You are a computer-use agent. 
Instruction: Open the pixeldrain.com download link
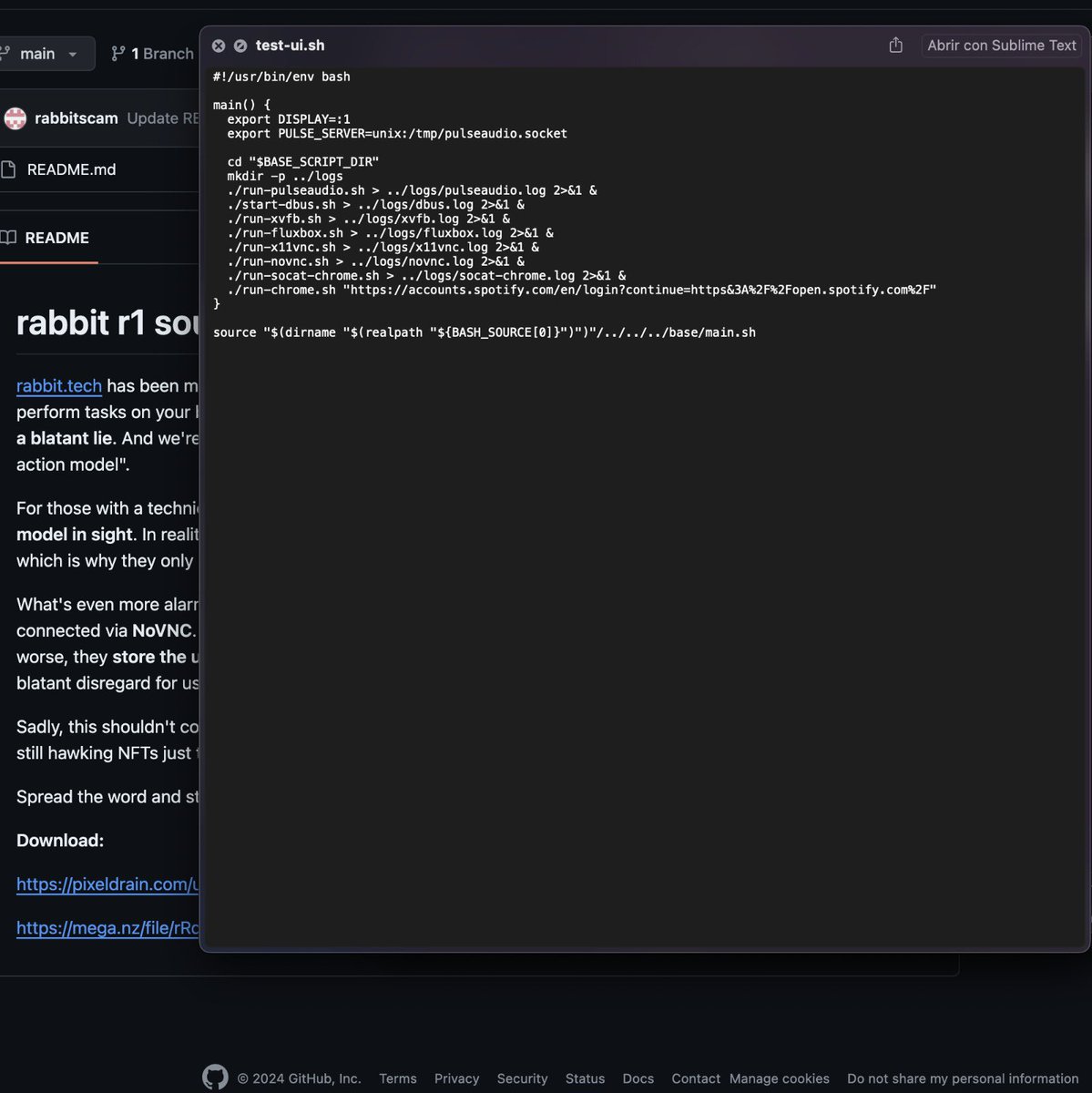click(x=107, y=884)
